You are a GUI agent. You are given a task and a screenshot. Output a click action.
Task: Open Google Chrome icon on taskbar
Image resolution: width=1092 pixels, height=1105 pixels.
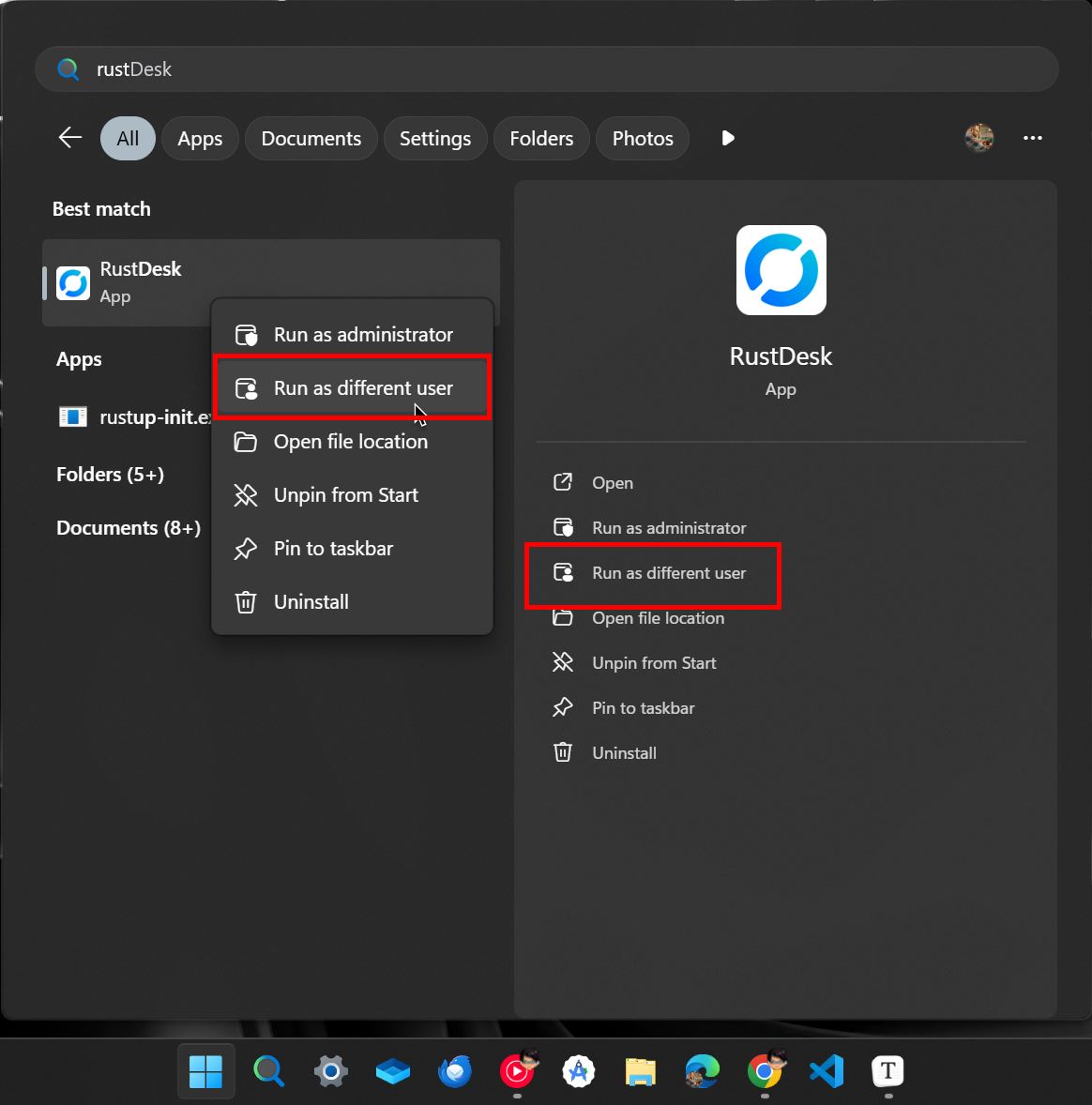point(765,1071)
